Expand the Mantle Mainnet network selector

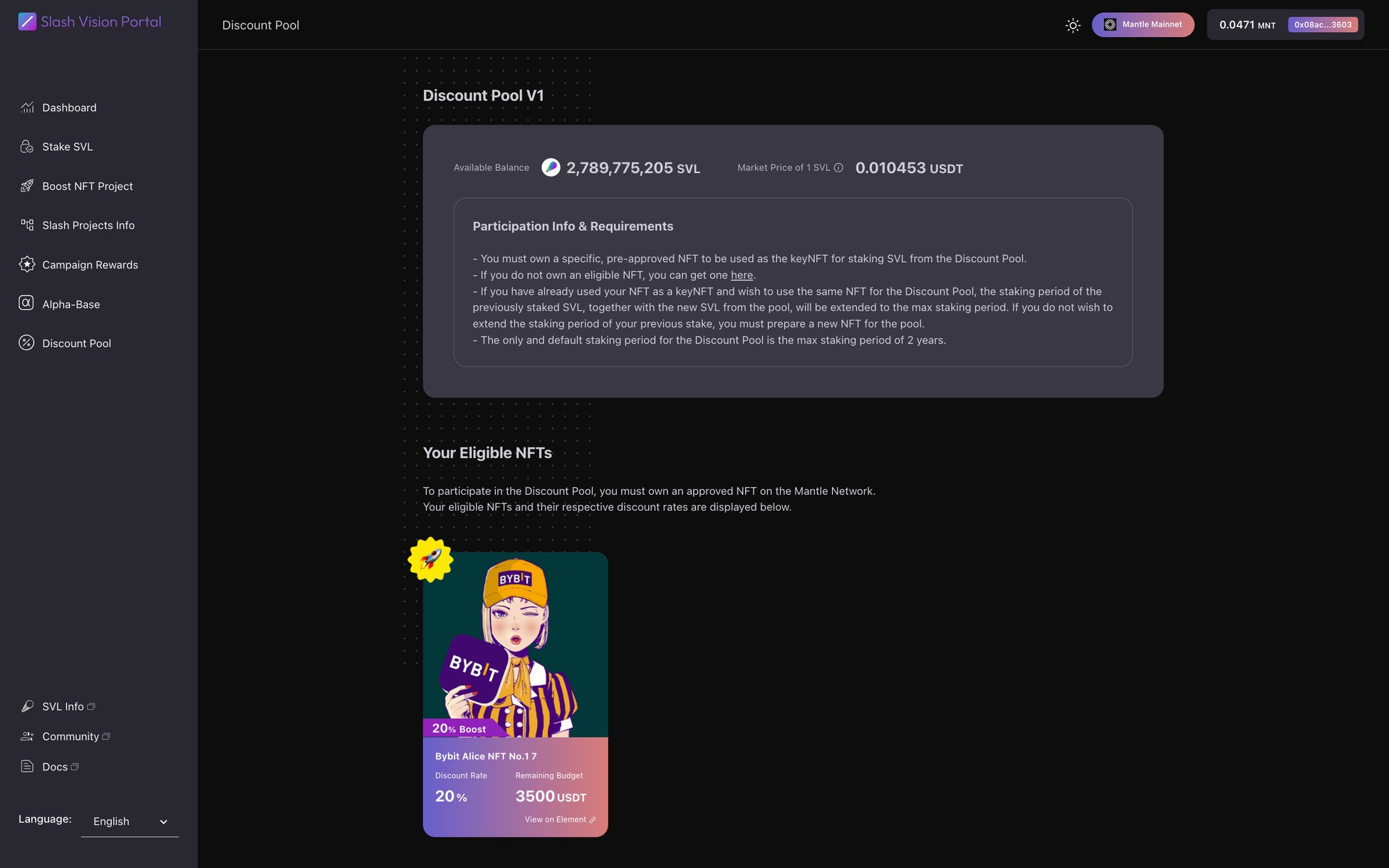pyautogui.click(x=1143, y=25)
